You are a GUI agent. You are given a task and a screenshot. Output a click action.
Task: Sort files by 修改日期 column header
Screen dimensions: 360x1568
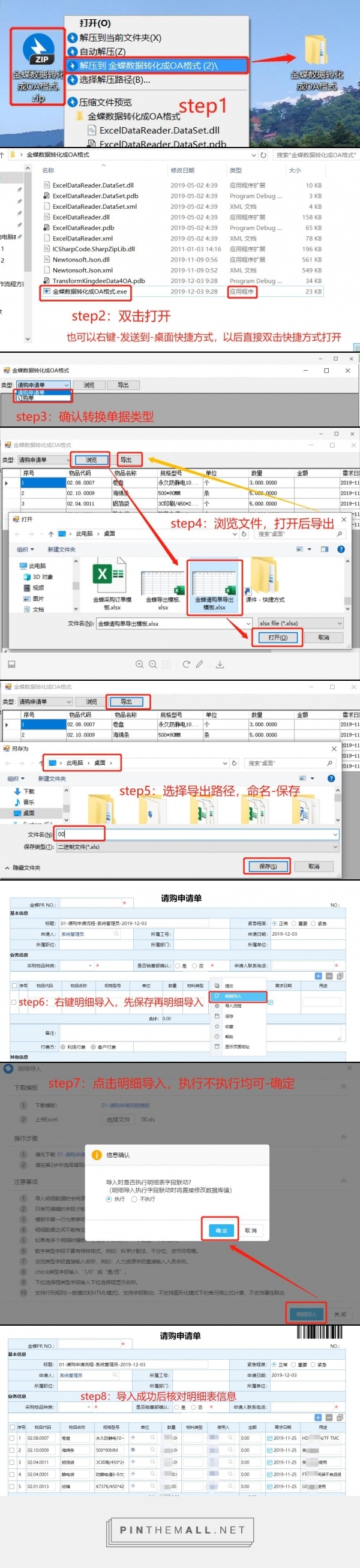[183, 170]
